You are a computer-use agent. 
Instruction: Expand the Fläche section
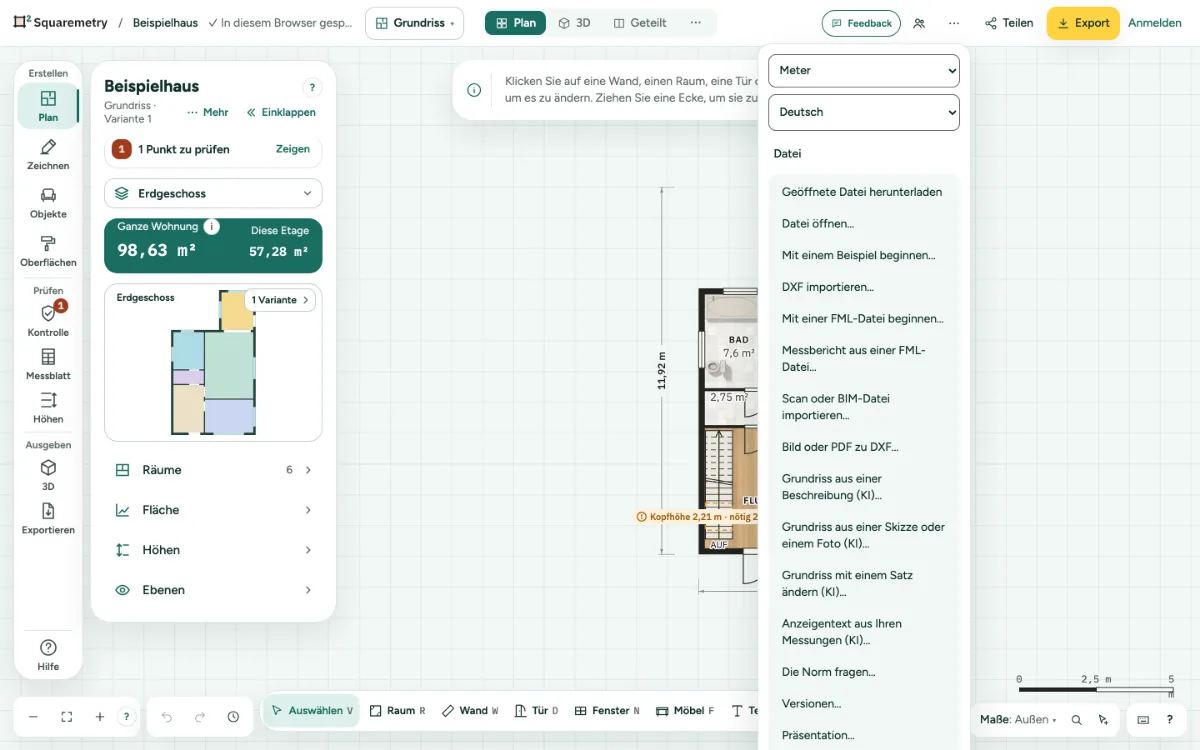click(213, 510)
